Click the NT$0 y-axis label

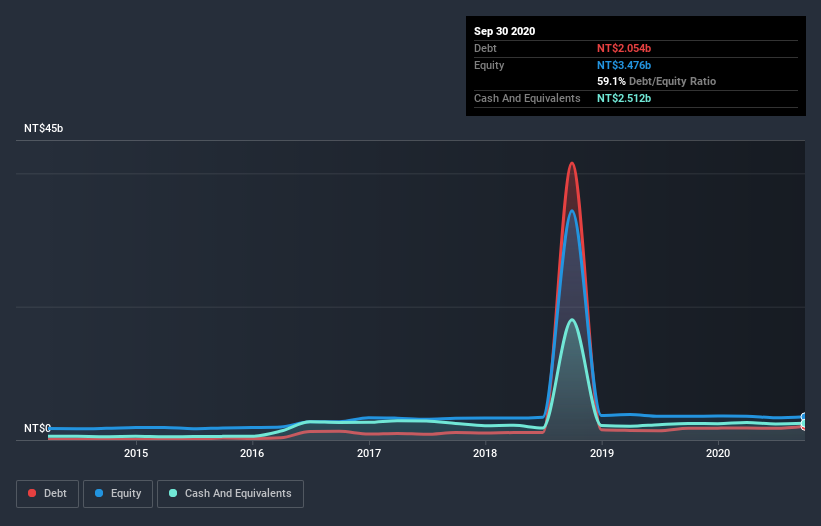point(38,428)
